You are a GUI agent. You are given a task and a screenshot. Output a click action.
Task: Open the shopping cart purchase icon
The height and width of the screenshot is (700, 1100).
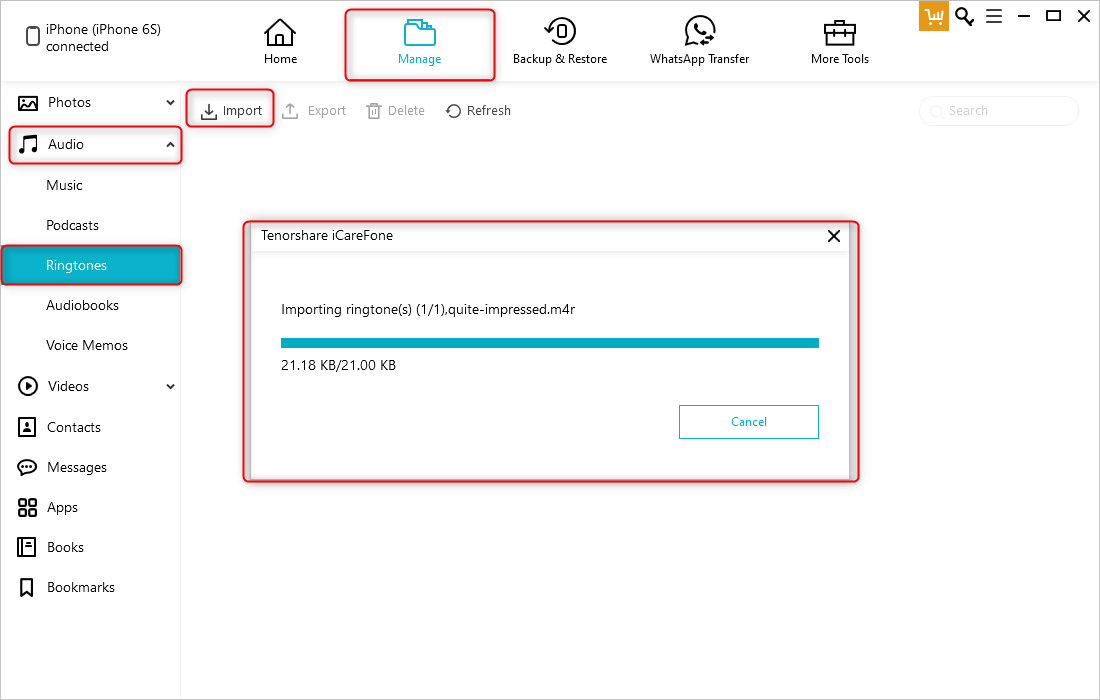click(x=933, y=16)
